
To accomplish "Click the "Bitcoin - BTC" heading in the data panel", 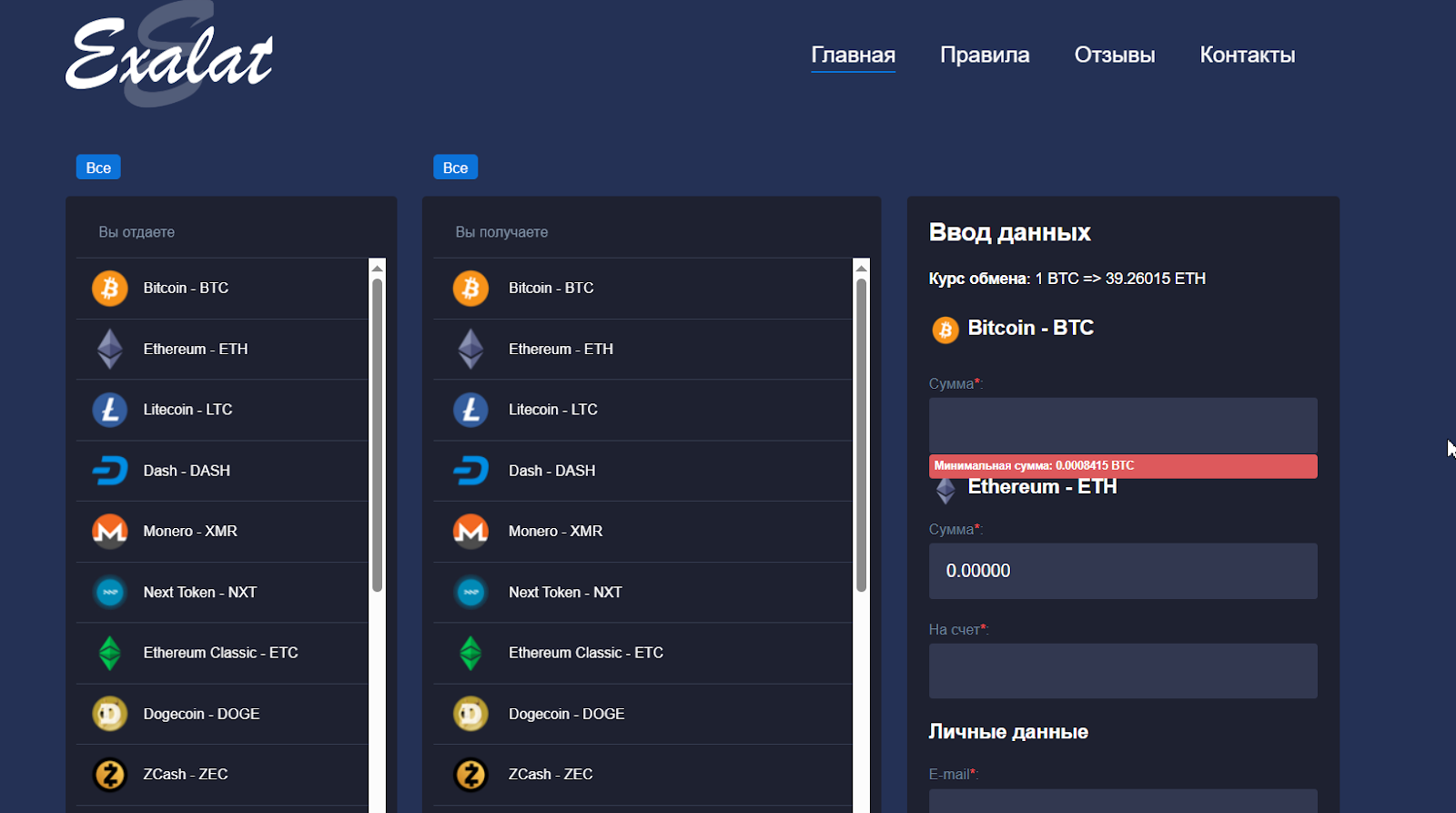I will tap(1031, 328).
